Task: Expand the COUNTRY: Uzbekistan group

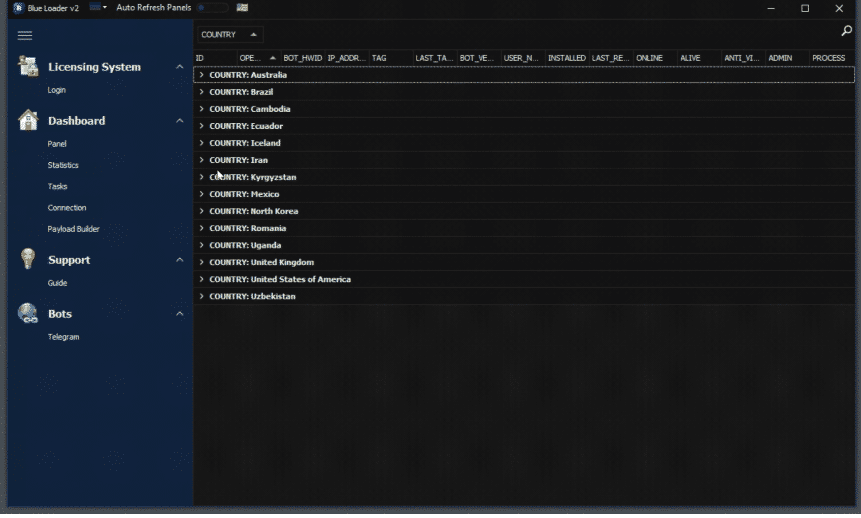Action: [x=202, y=296]
